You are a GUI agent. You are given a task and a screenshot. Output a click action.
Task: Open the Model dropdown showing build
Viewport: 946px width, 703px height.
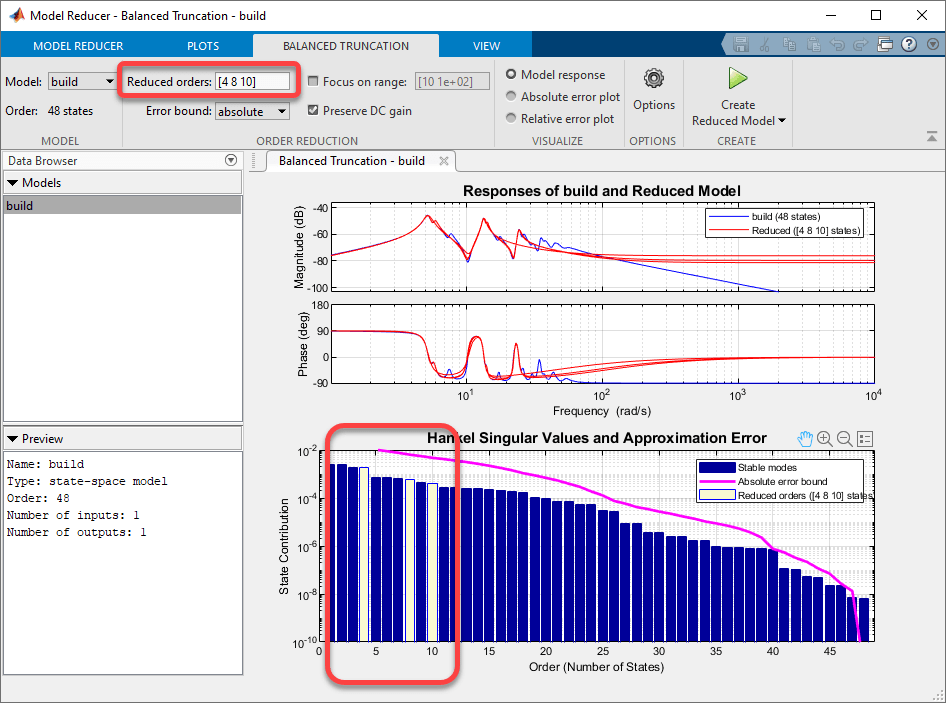[83, 81]
